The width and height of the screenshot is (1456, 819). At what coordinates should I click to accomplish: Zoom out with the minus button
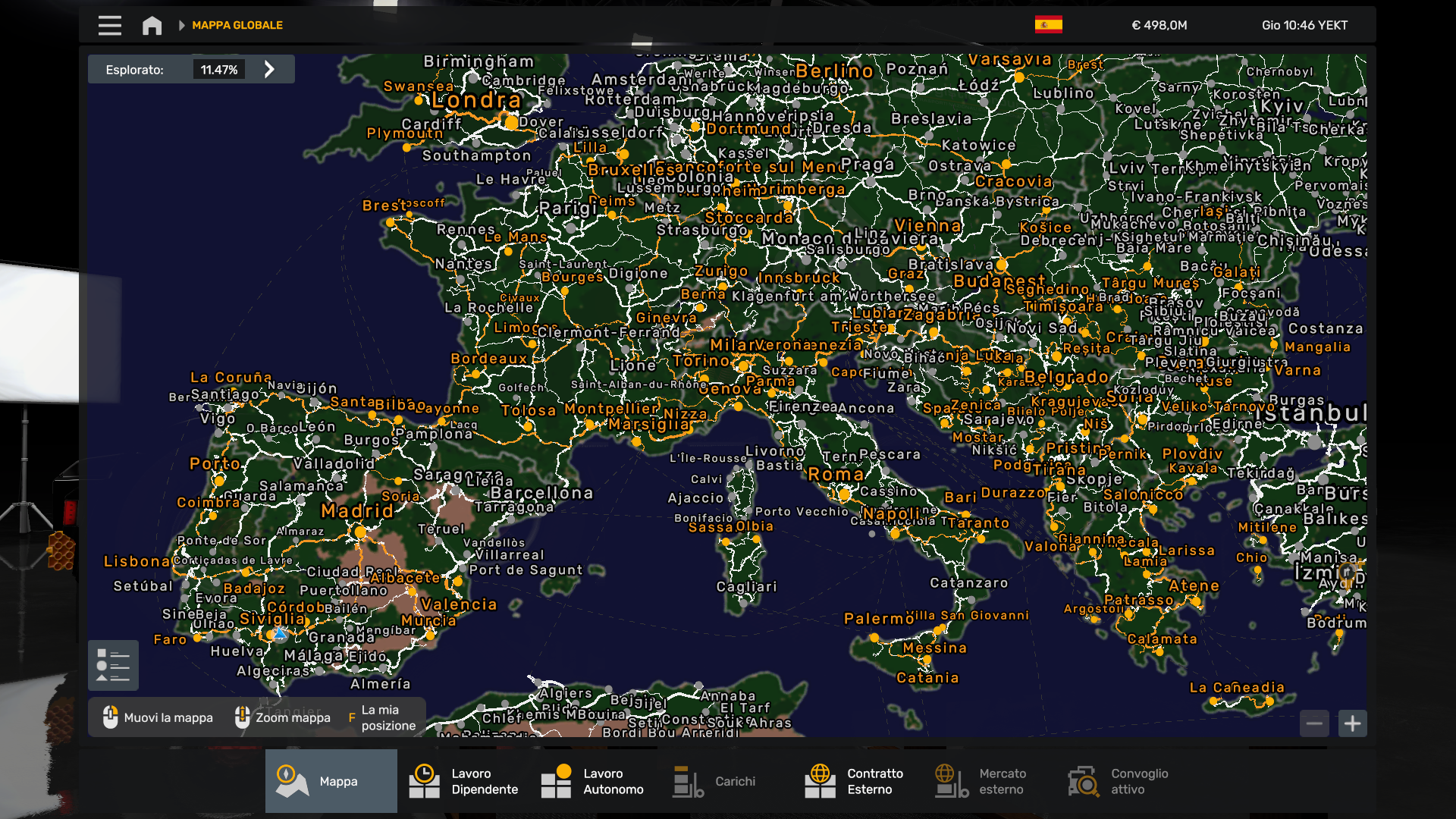1314,723
